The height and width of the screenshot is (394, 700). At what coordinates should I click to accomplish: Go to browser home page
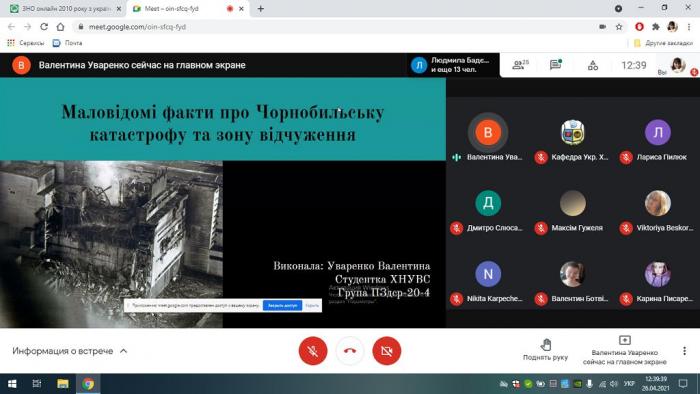click(x=60, y=27)
